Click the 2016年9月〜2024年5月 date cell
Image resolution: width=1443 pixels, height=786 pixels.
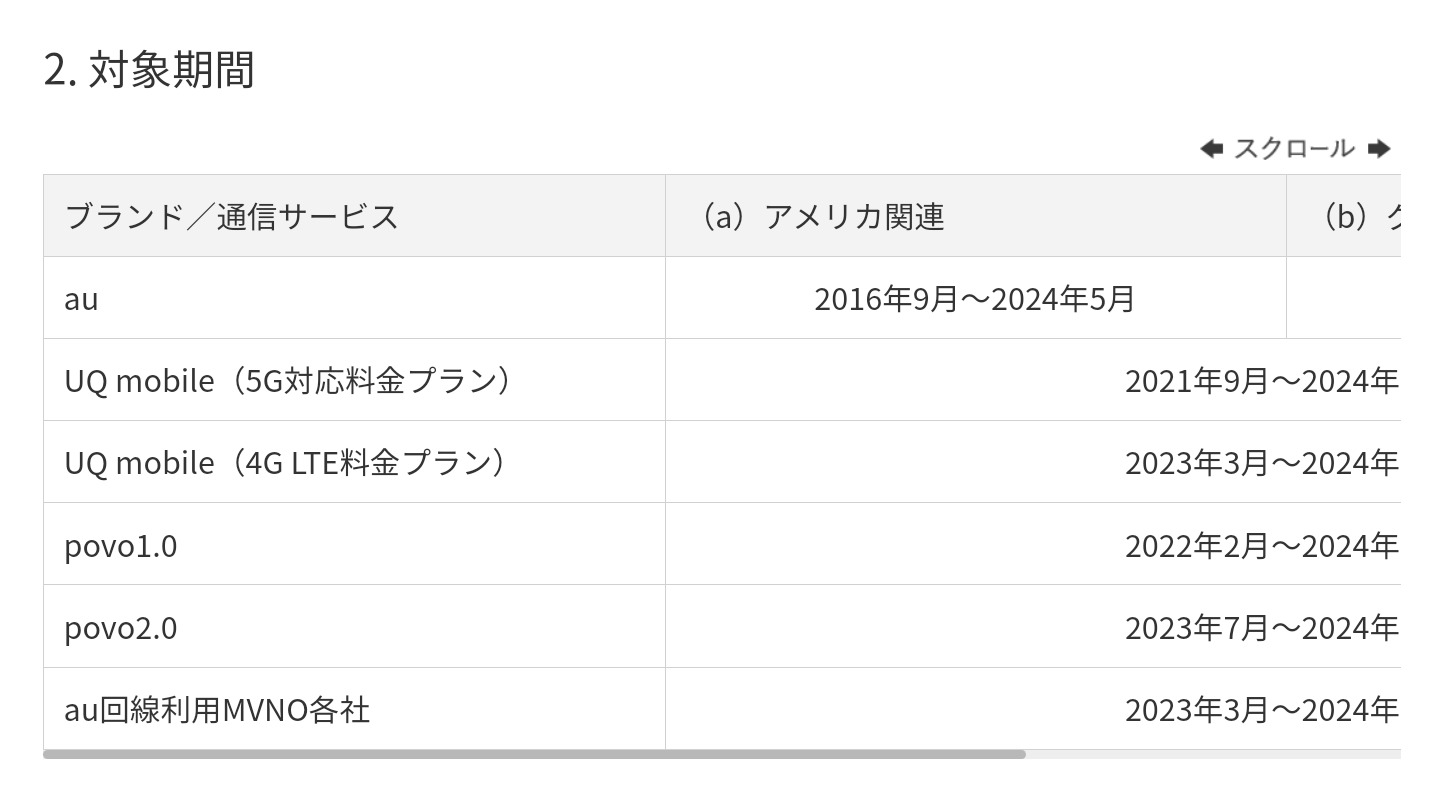(974, 299)
